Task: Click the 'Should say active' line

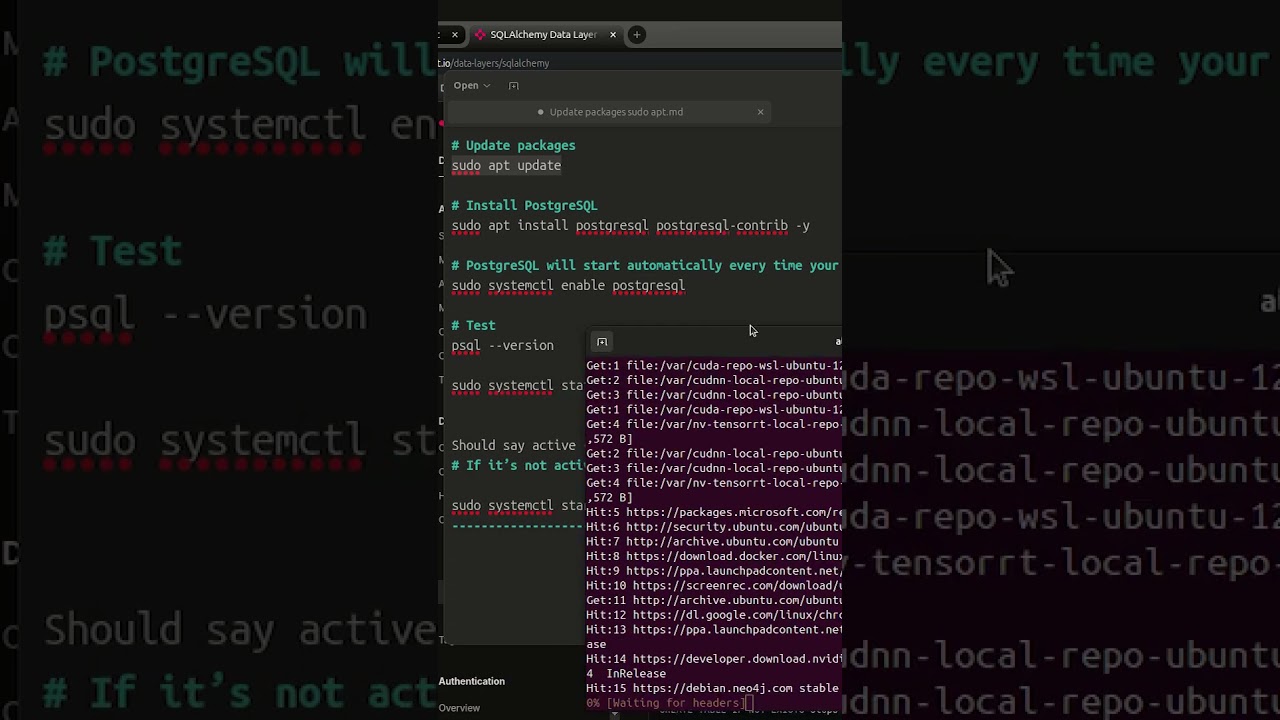Action: 513,445
